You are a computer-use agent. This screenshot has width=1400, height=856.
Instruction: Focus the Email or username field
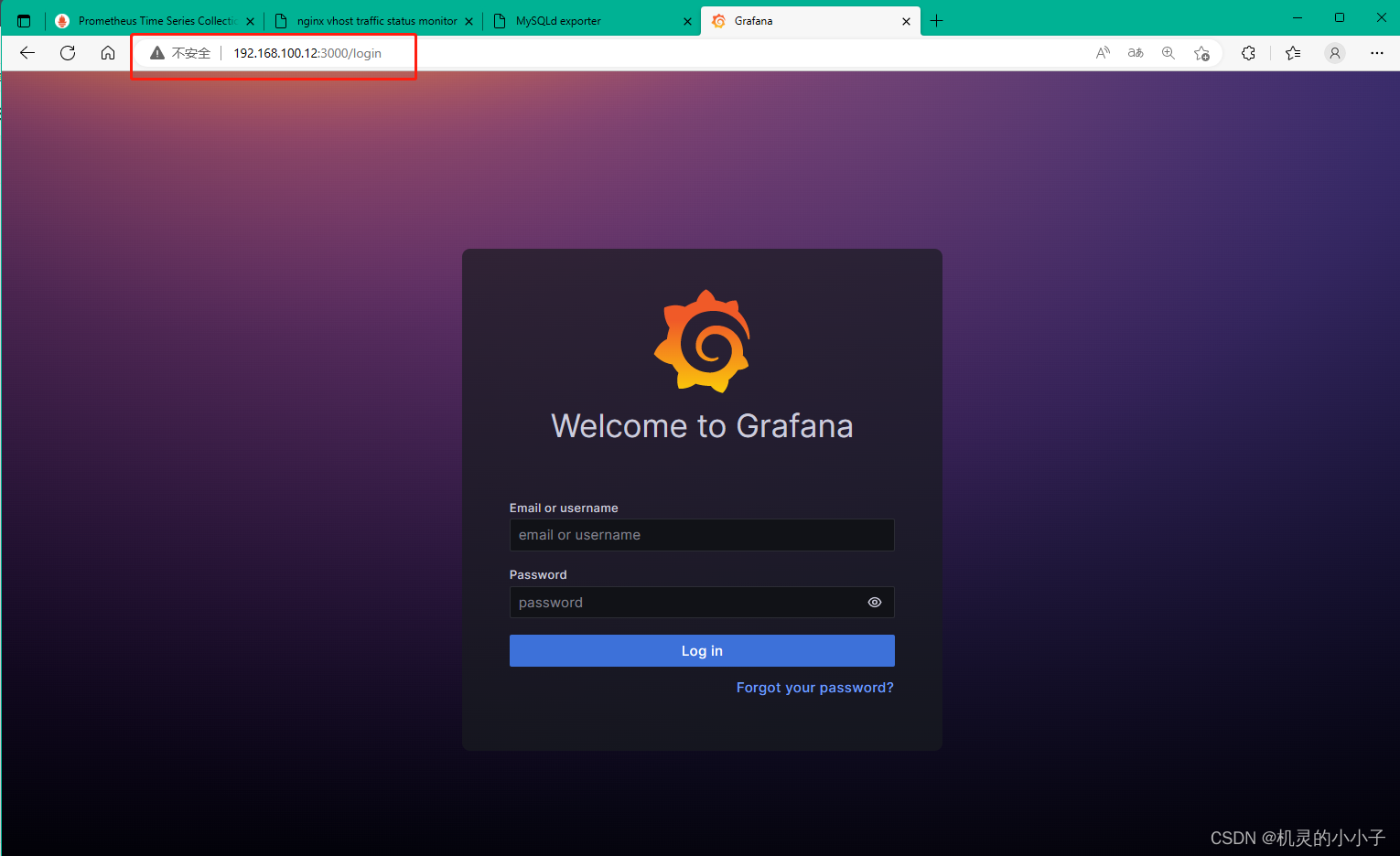[702, 535]
